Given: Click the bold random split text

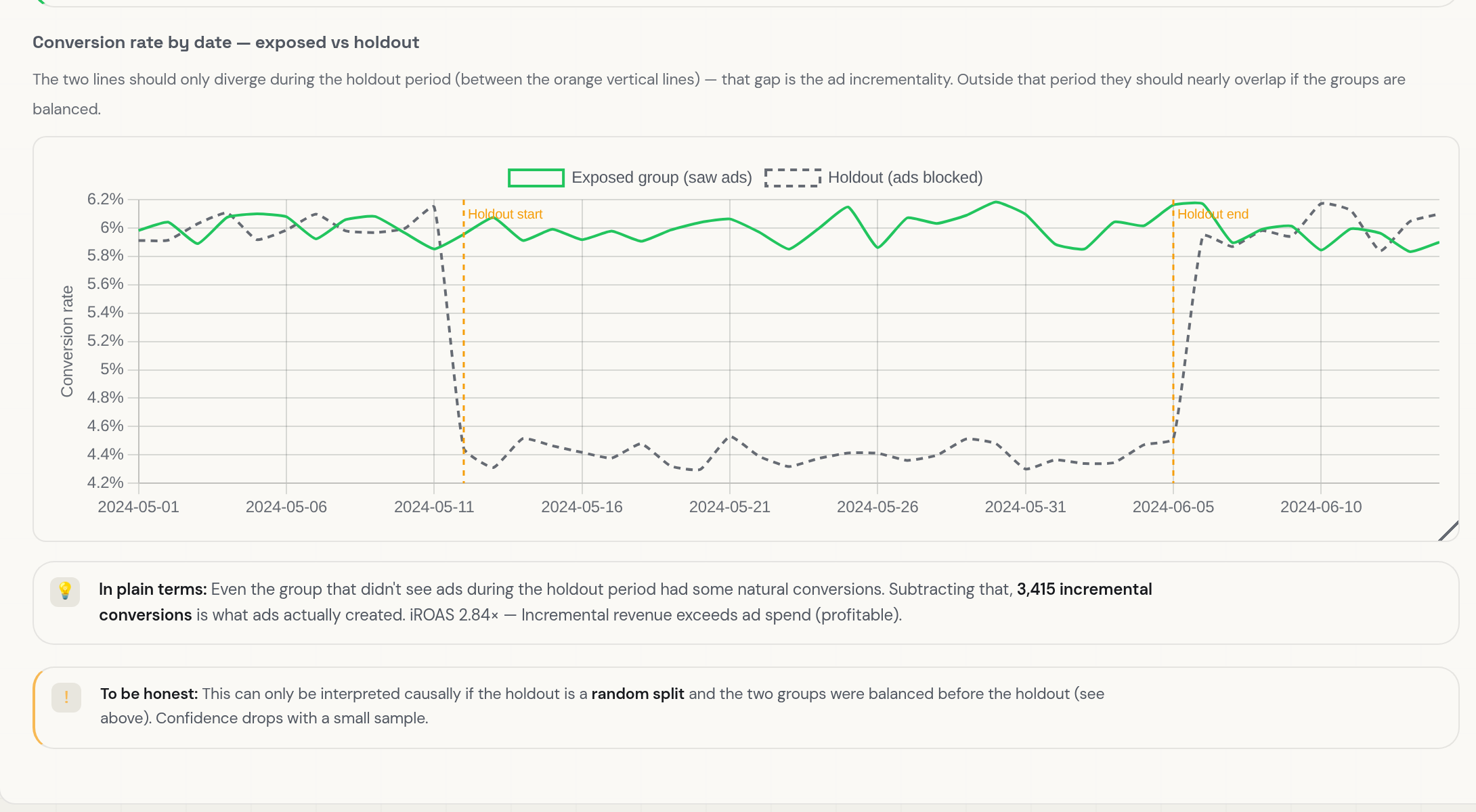Looking at the screenshot, I should (638, 694).
